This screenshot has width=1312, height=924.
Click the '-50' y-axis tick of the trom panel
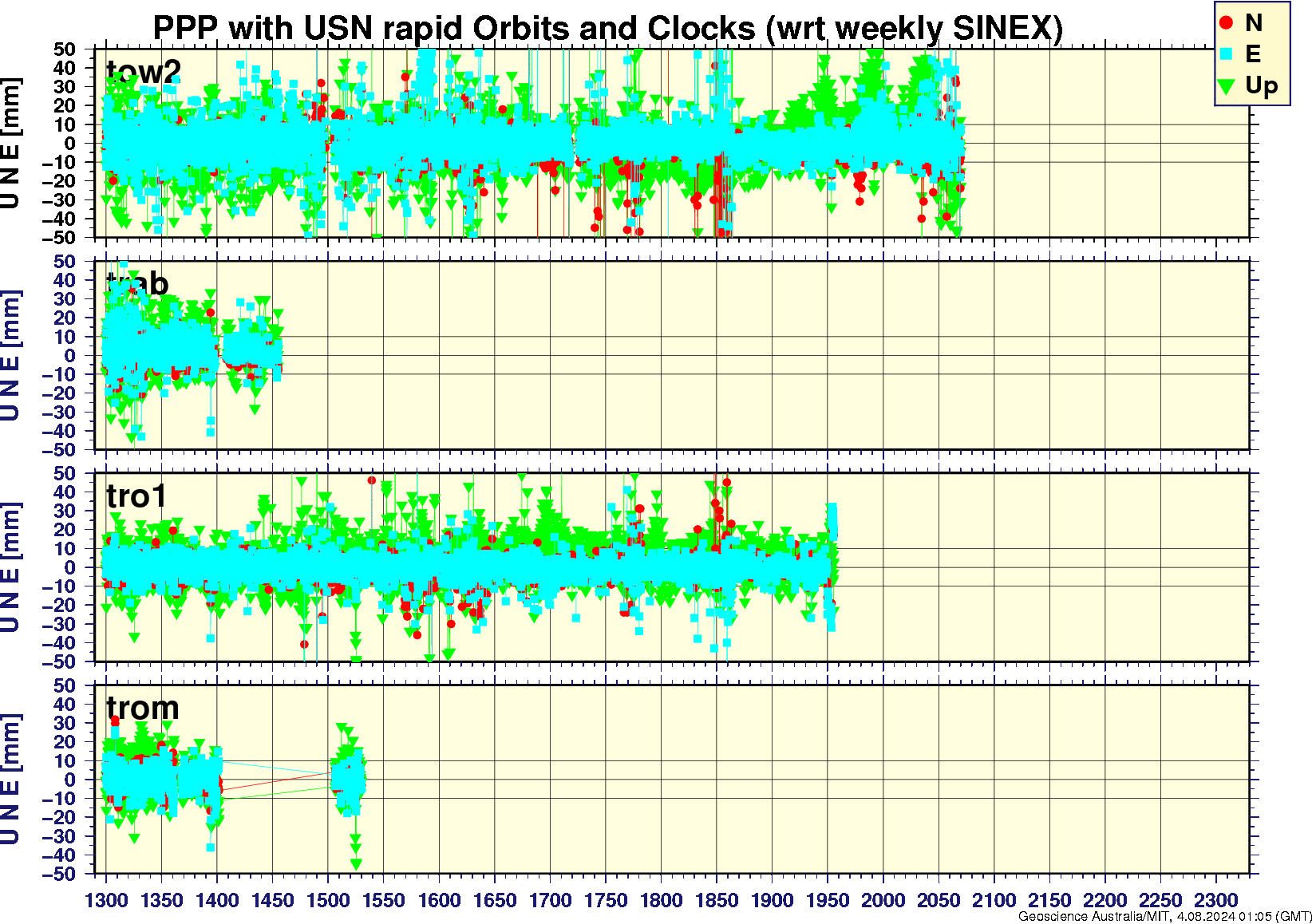click(59, 875)
